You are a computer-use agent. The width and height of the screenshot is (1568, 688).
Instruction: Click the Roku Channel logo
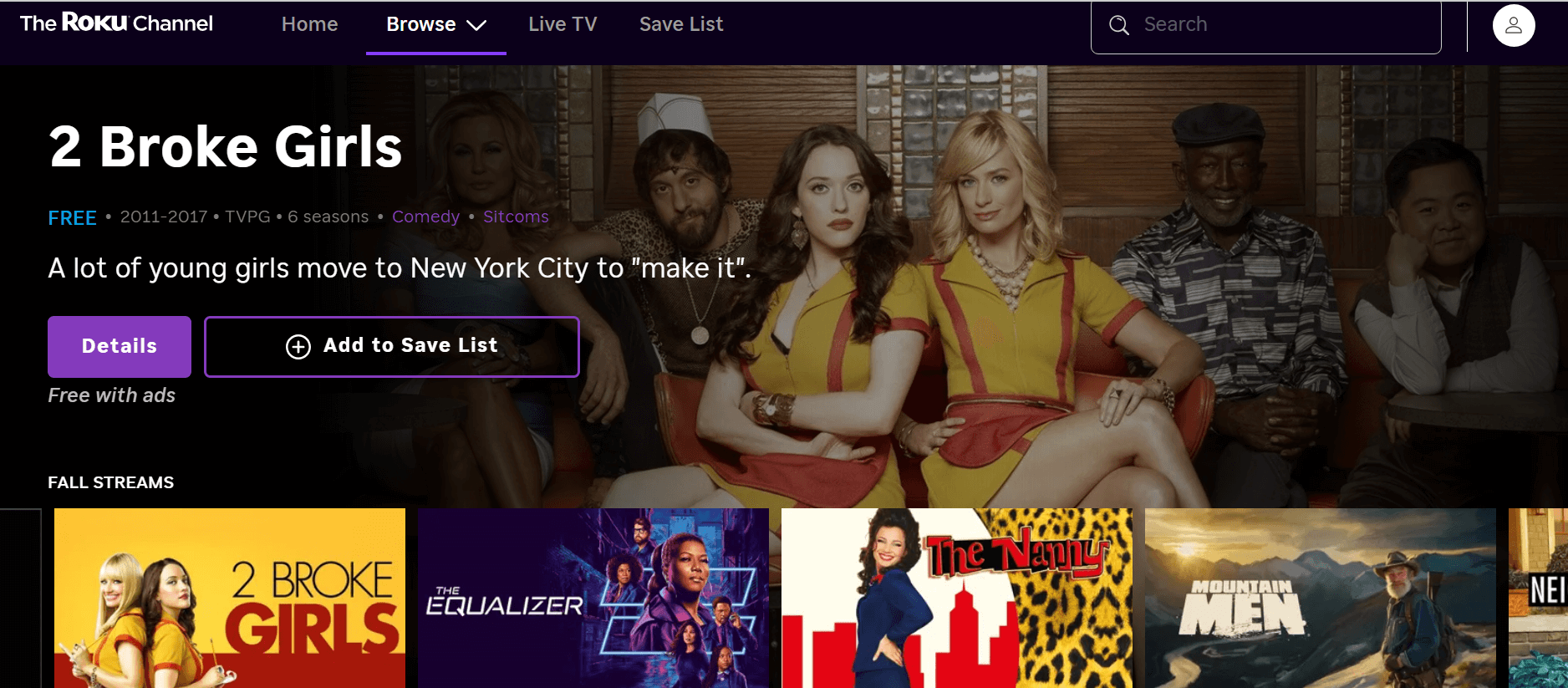[x=116, y=23]
